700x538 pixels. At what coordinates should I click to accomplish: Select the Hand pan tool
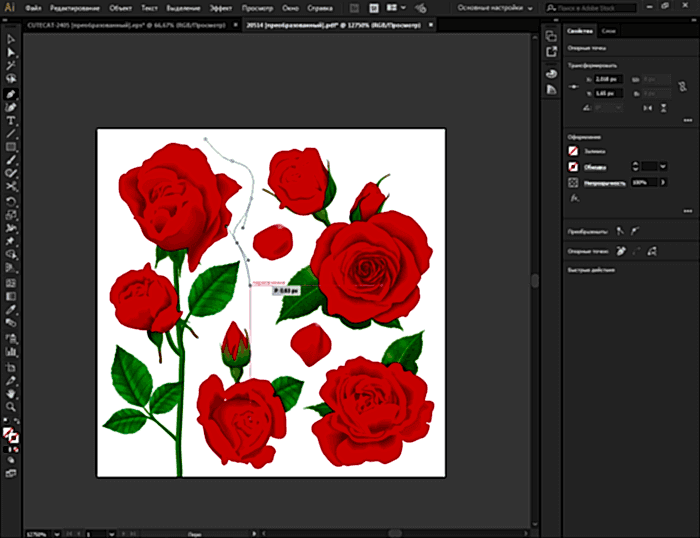click(x=11, y=393)
